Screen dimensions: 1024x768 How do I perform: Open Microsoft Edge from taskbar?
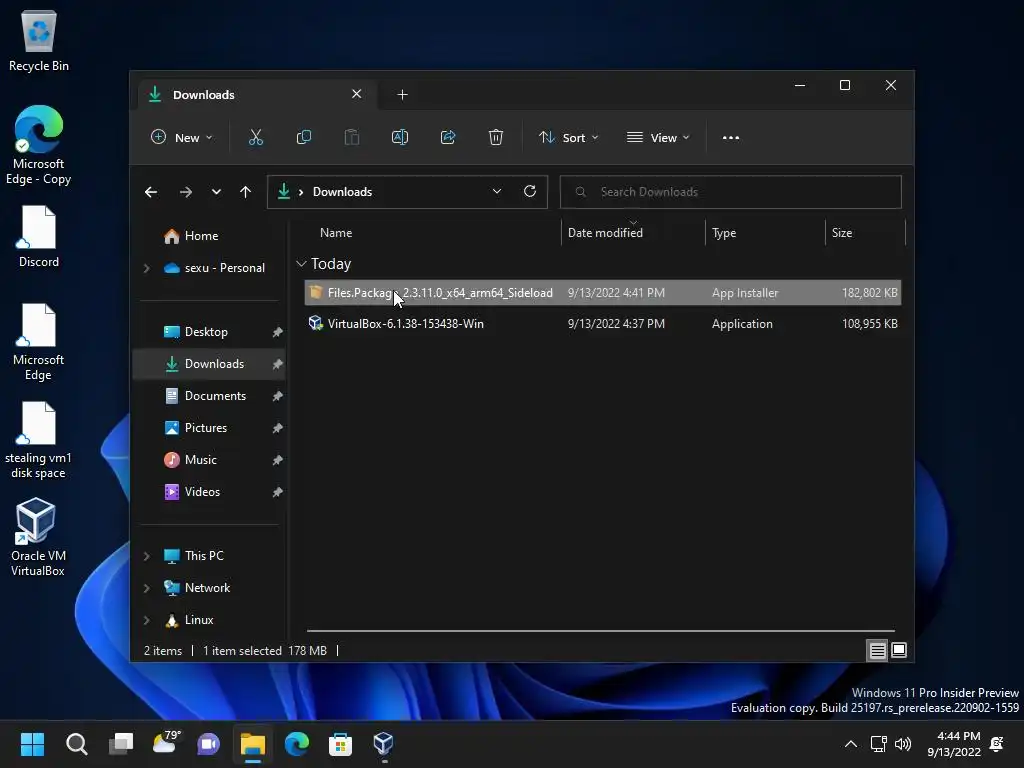296,744
